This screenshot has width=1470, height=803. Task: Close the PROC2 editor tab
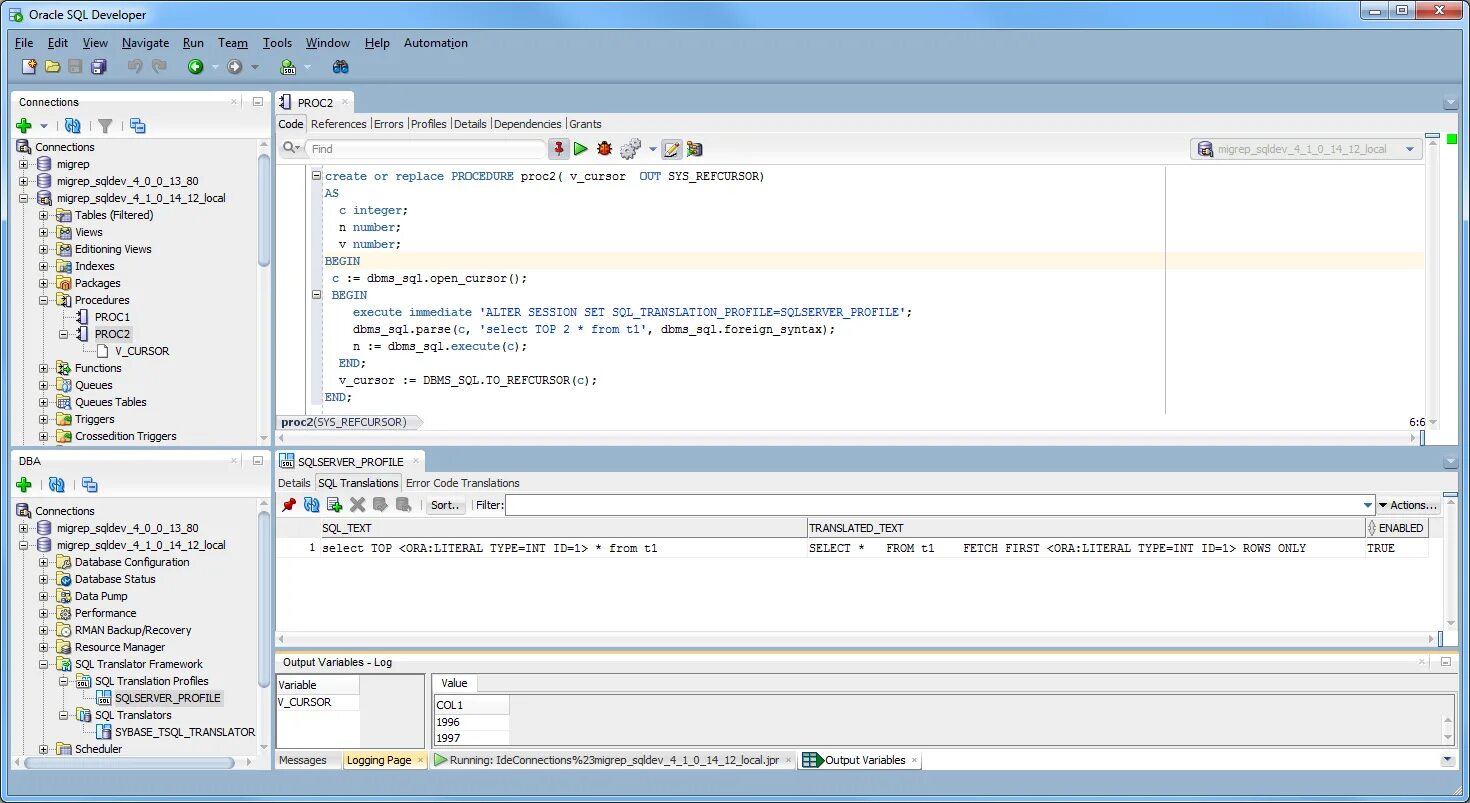[x=346, y=102]
